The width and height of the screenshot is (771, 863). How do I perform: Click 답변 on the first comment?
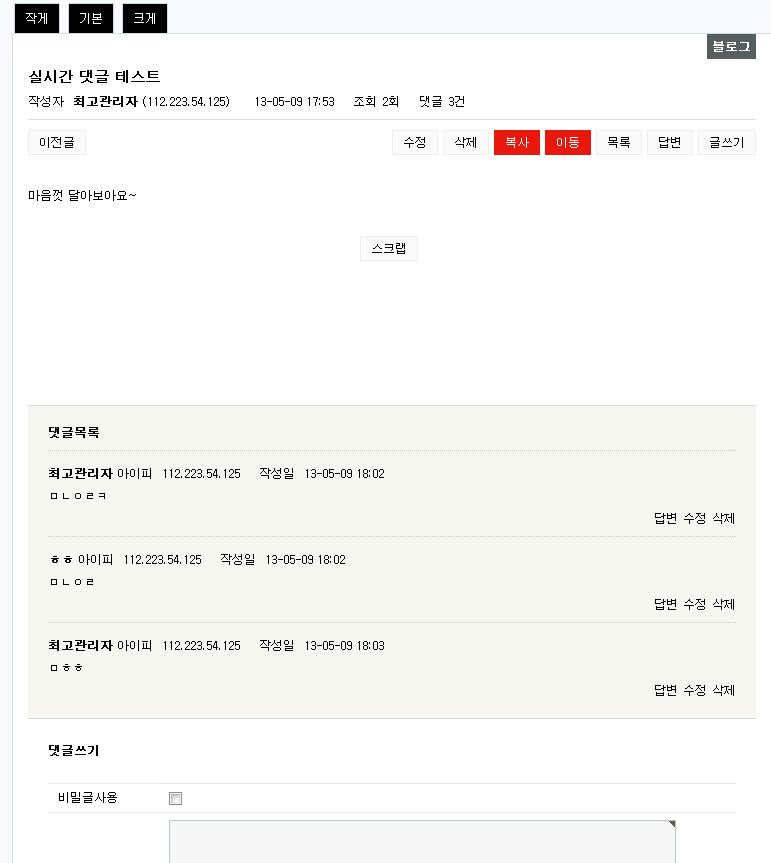666,518
